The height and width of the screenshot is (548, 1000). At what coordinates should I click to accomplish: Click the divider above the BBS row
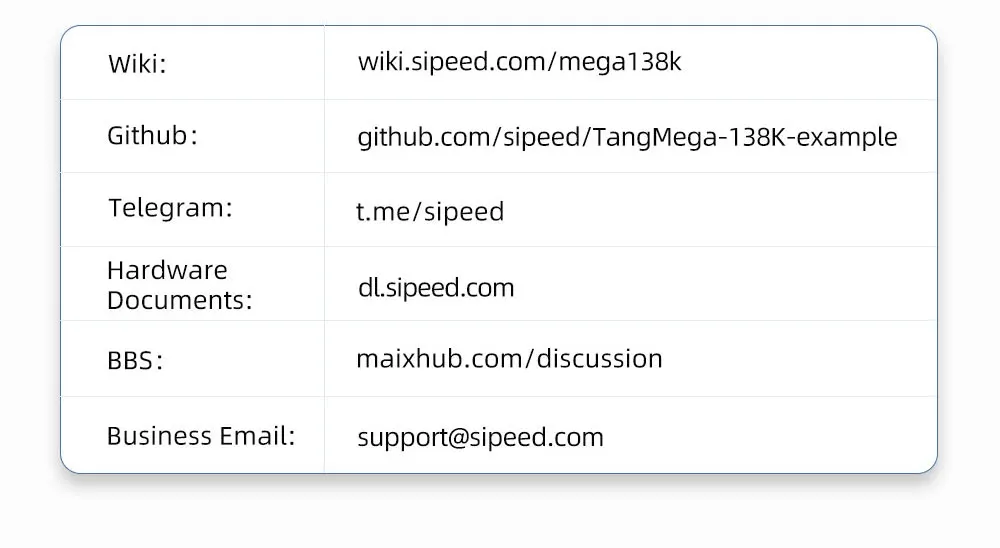[x=499, y=320]
